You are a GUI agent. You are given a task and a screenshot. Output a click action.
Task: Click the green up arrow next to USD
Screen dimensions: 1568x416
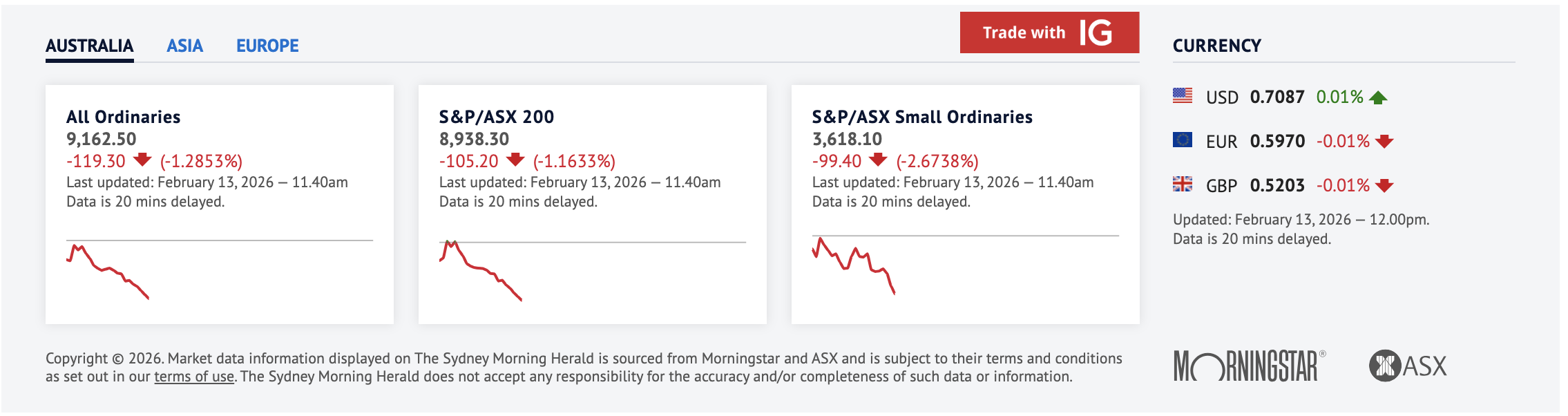pyautogui.click(x=1378, y=97)
